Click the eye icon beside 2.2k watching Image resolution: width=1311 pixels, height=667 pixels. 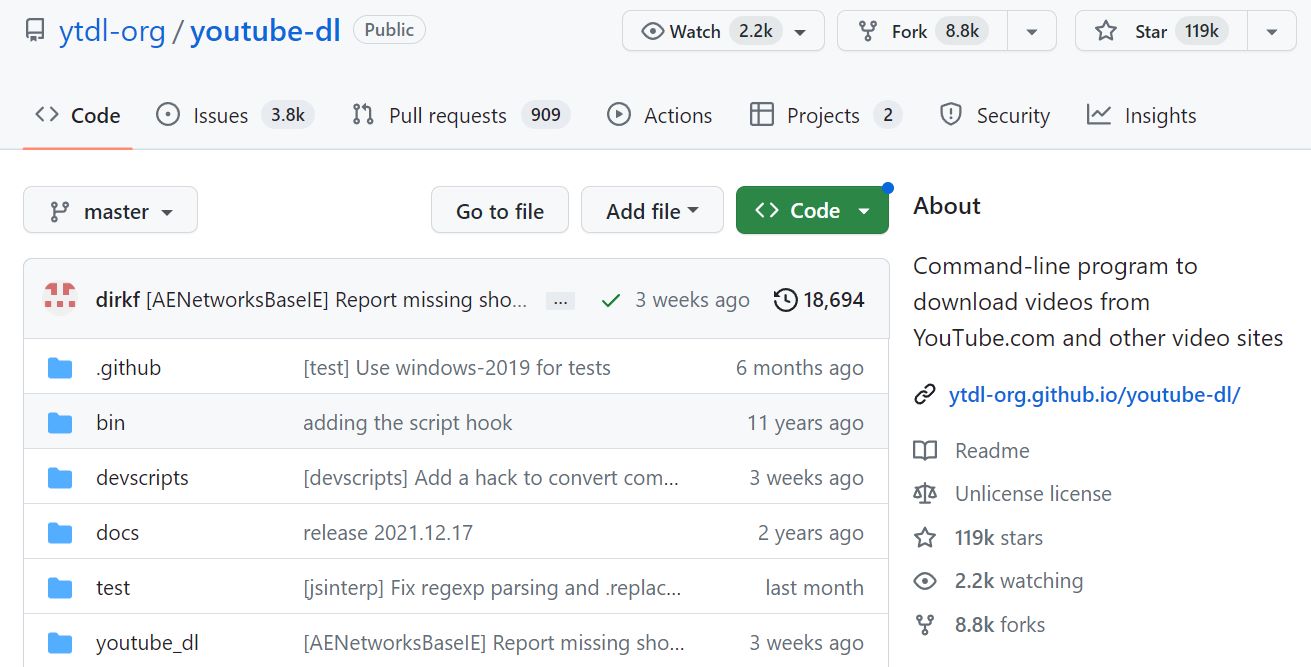(x=925, y=581)
